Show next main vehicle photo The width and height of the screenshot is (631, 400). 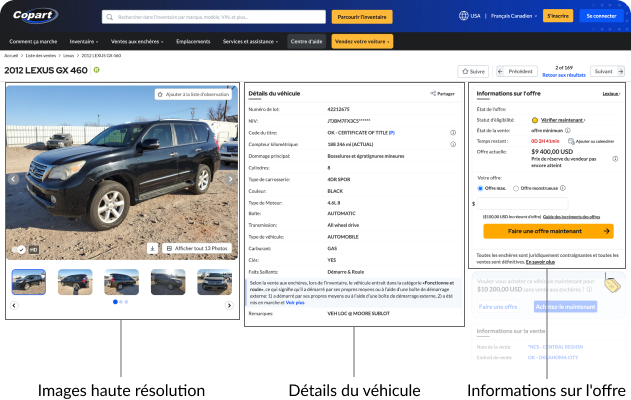[x=230, y=180]
